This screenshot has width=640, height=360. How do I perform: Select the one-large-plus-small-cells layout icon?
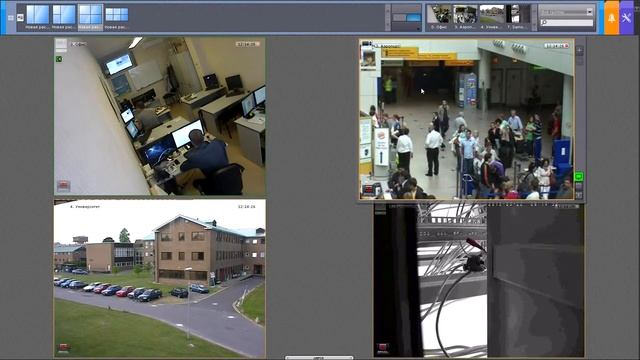tap(64, 15)
